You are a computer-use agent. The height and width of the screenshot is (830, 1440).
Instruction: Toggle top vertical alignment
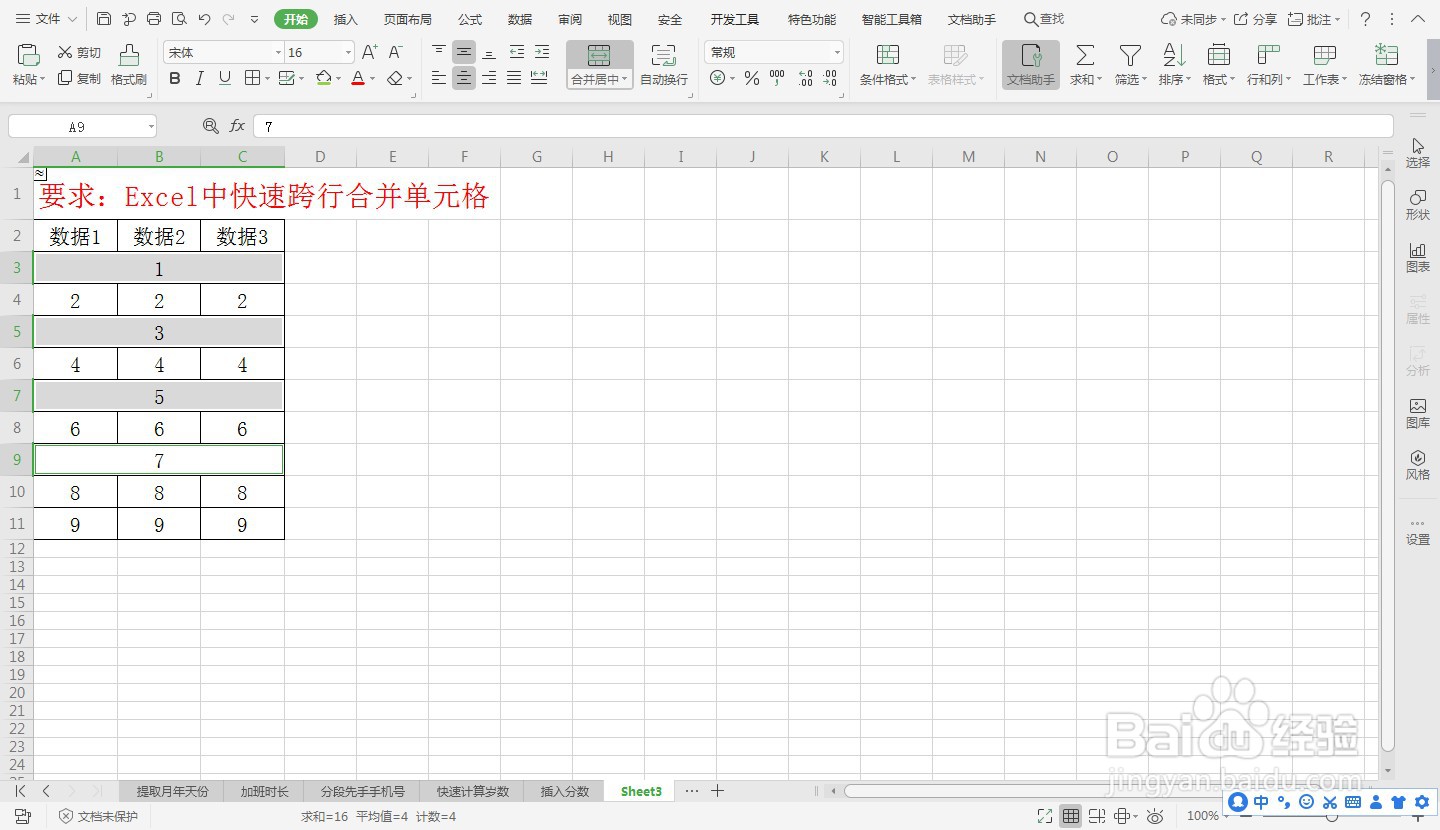coord(439,52)
